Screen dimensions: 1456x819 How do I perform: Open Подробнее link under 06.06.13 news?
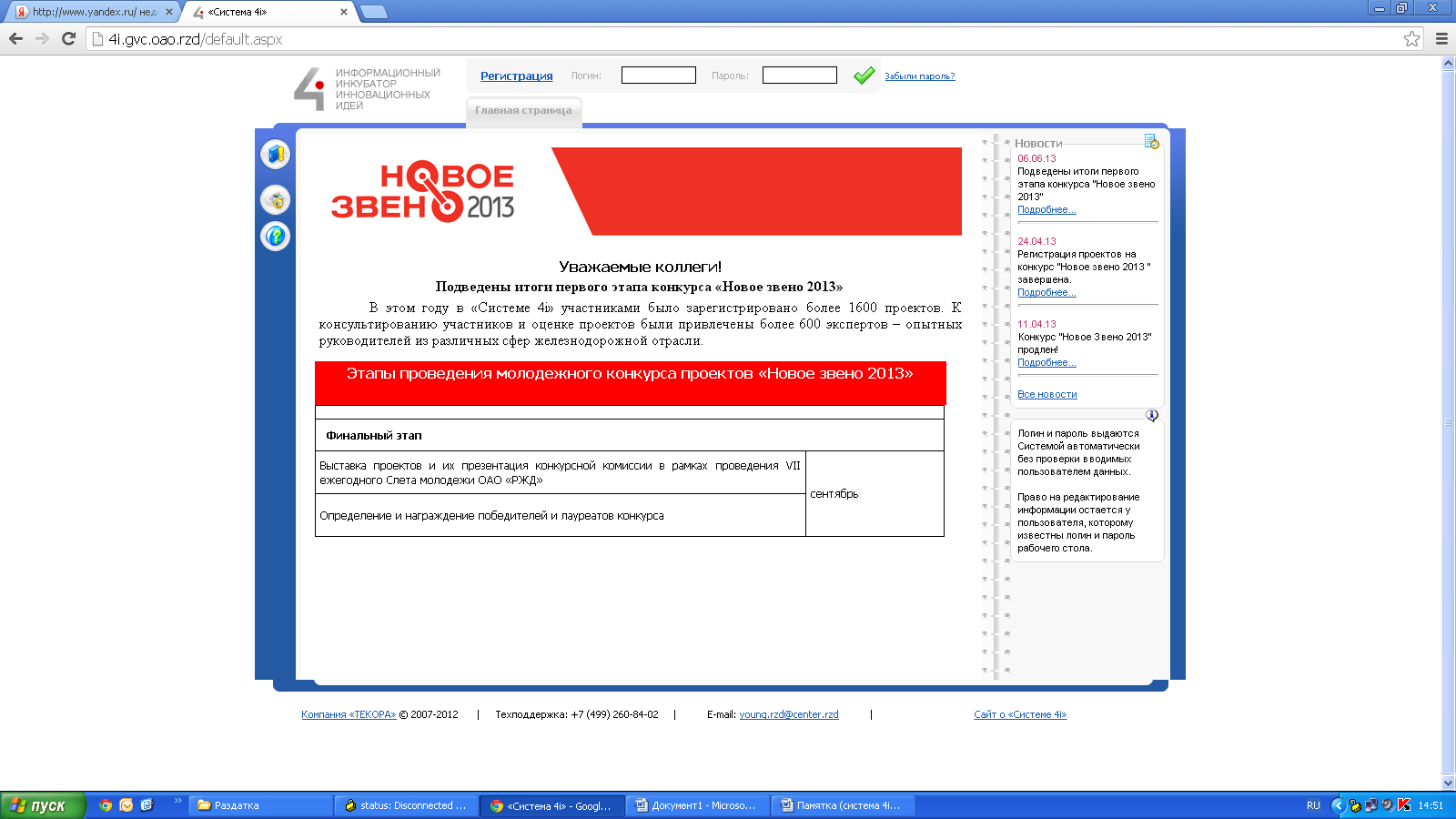click(x=1046, y=209)
